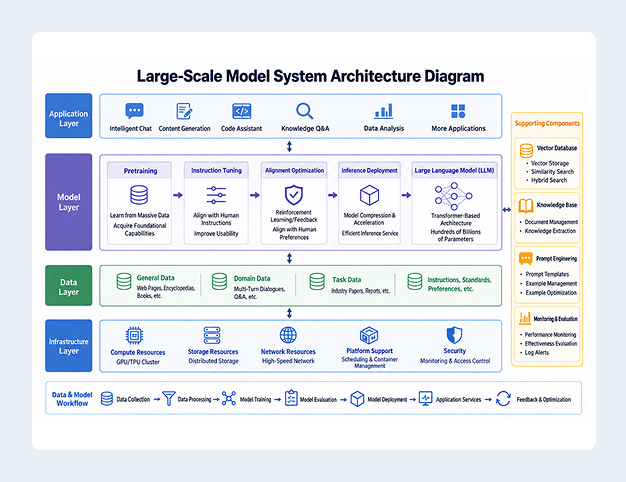
Task: Click the Large Language Model (LLM) header
Action: 454,170
